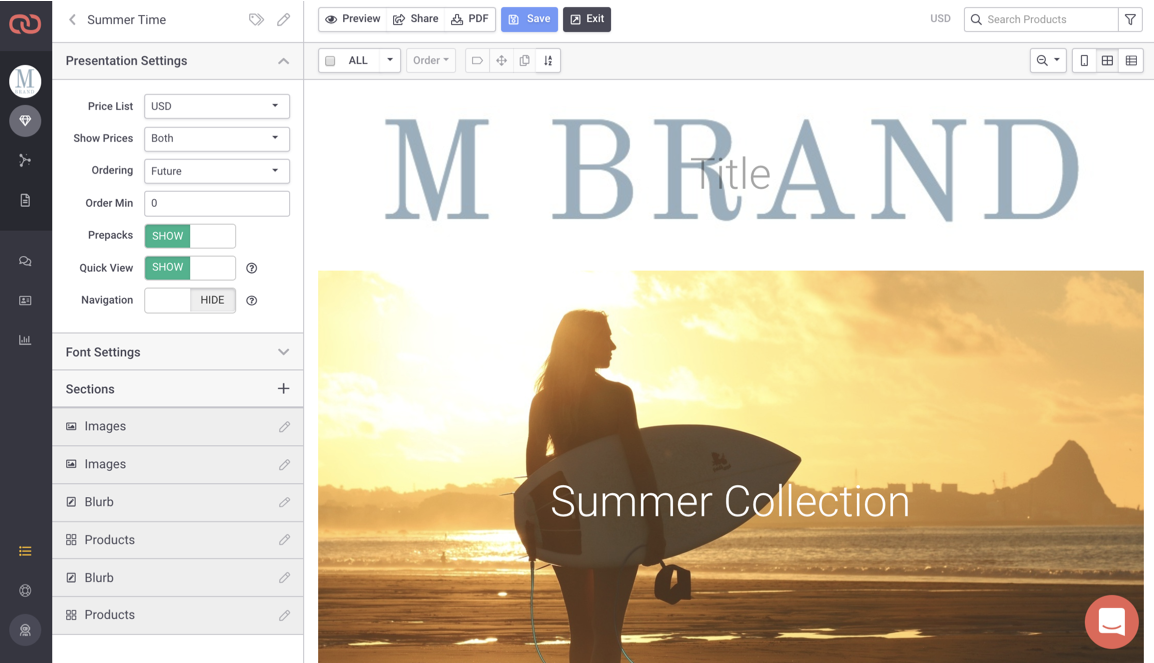Click the Search Products field

(x=1041, y=19)
